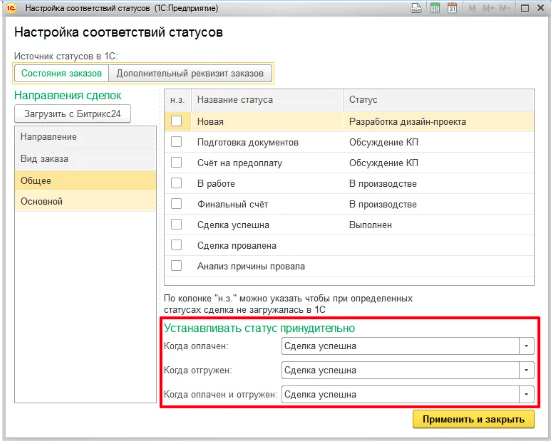Image resolution: width=552 pixels, height=444 pixels.
Task: Select the Финальный счёт name cell
Action: pos(267,204)
